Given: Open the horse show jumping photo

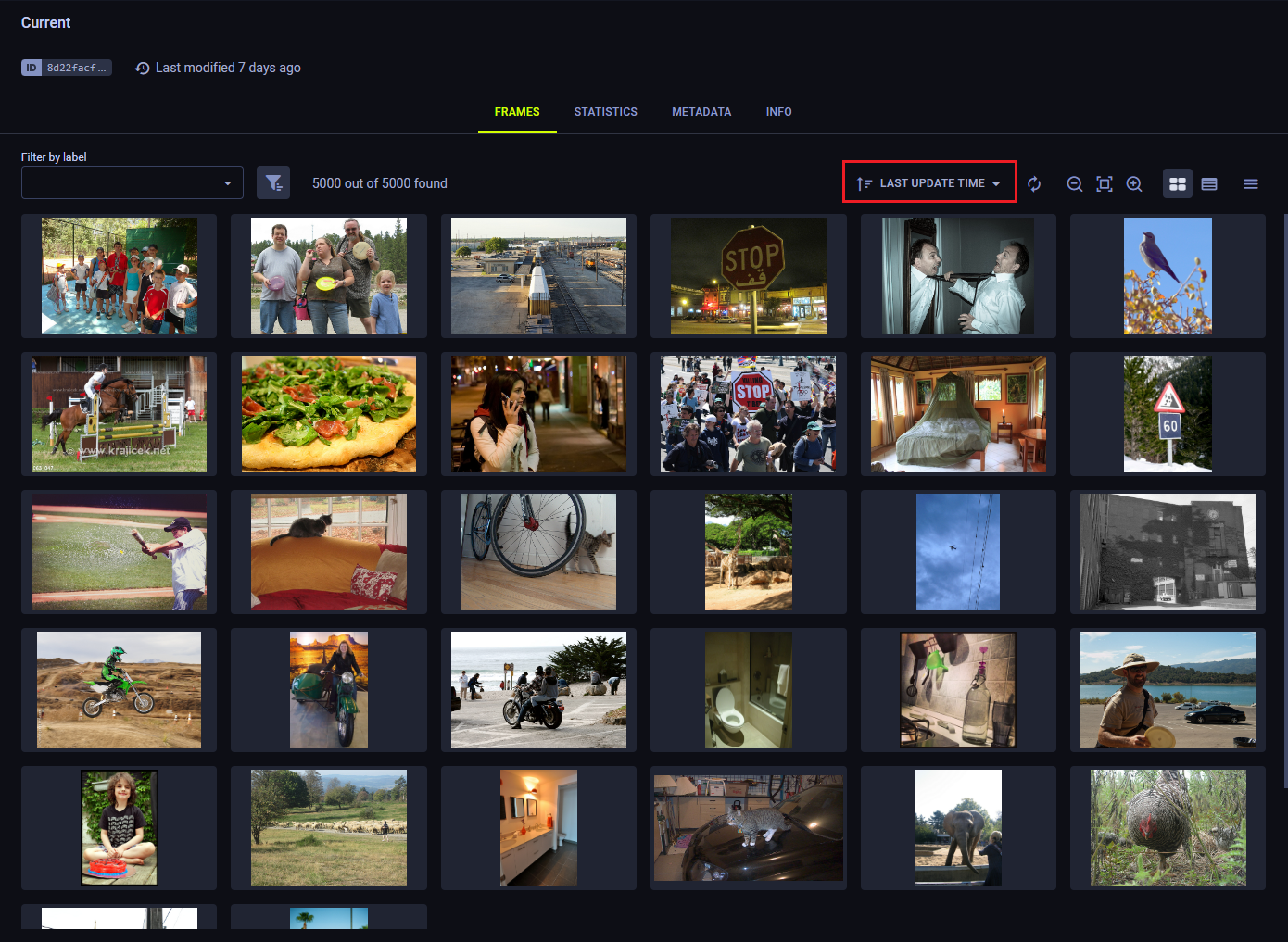Looking at the screenshot, I should click(120, 414).
